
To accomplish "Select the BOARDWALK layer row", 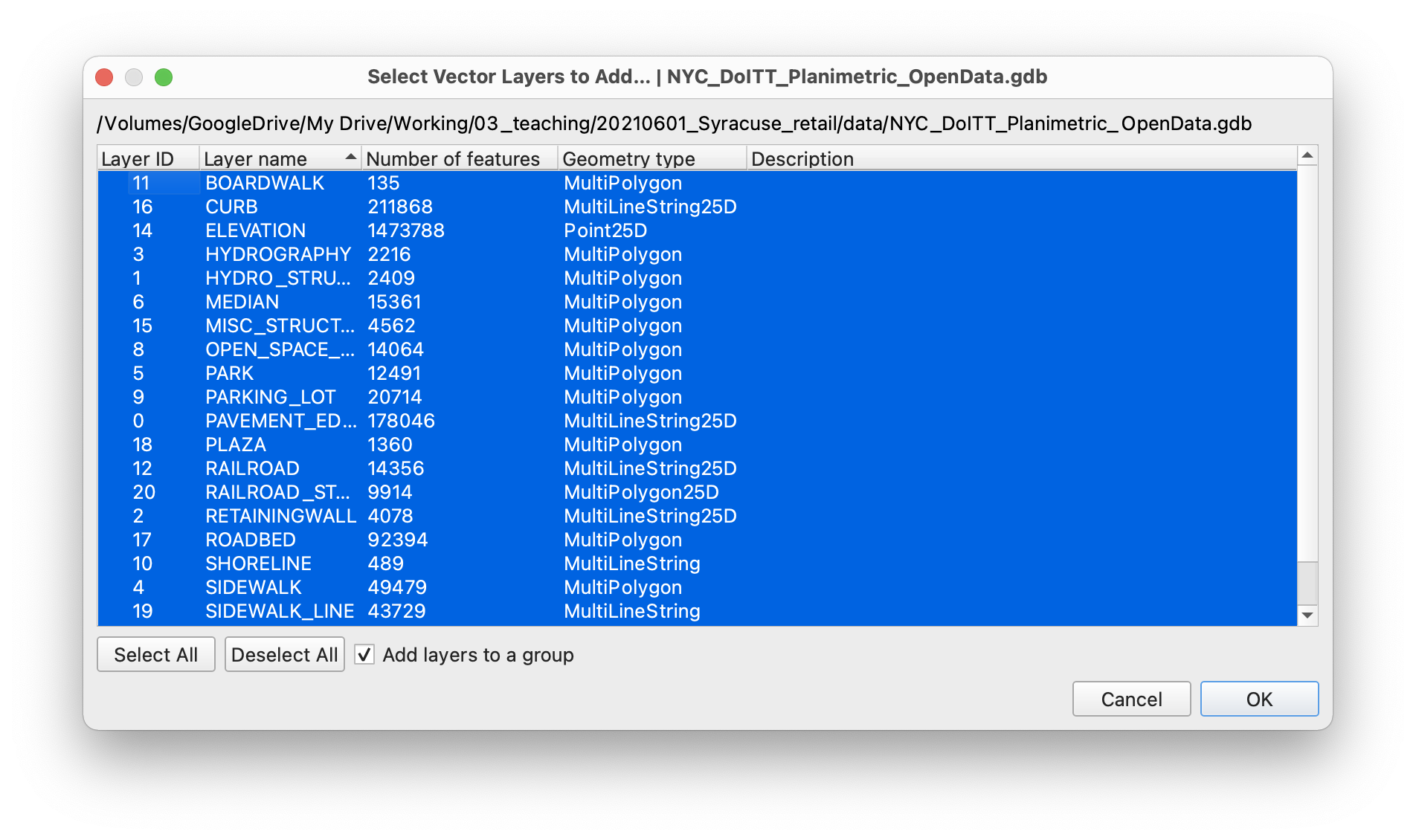I will pyautogui.click(x=265, y=183).
